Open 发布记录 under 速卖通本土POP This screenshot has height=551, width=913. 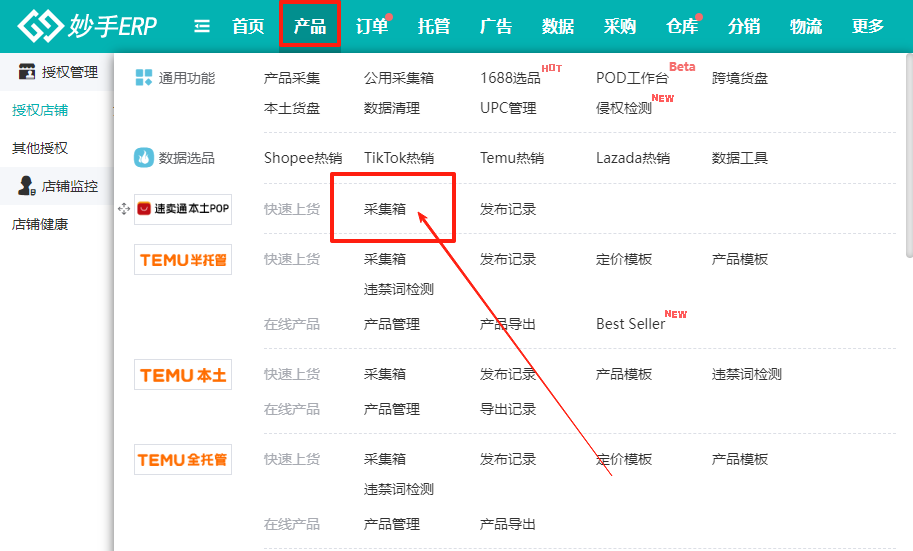[508, 209]
